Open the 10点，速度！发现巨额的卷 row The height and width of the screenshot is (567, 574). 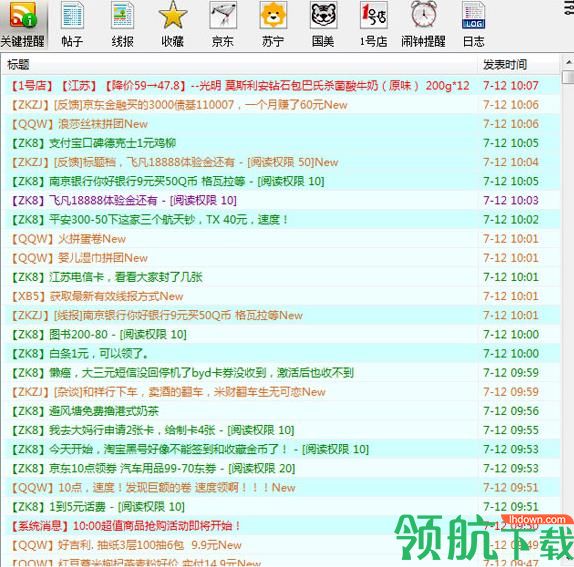coord(281,488)
